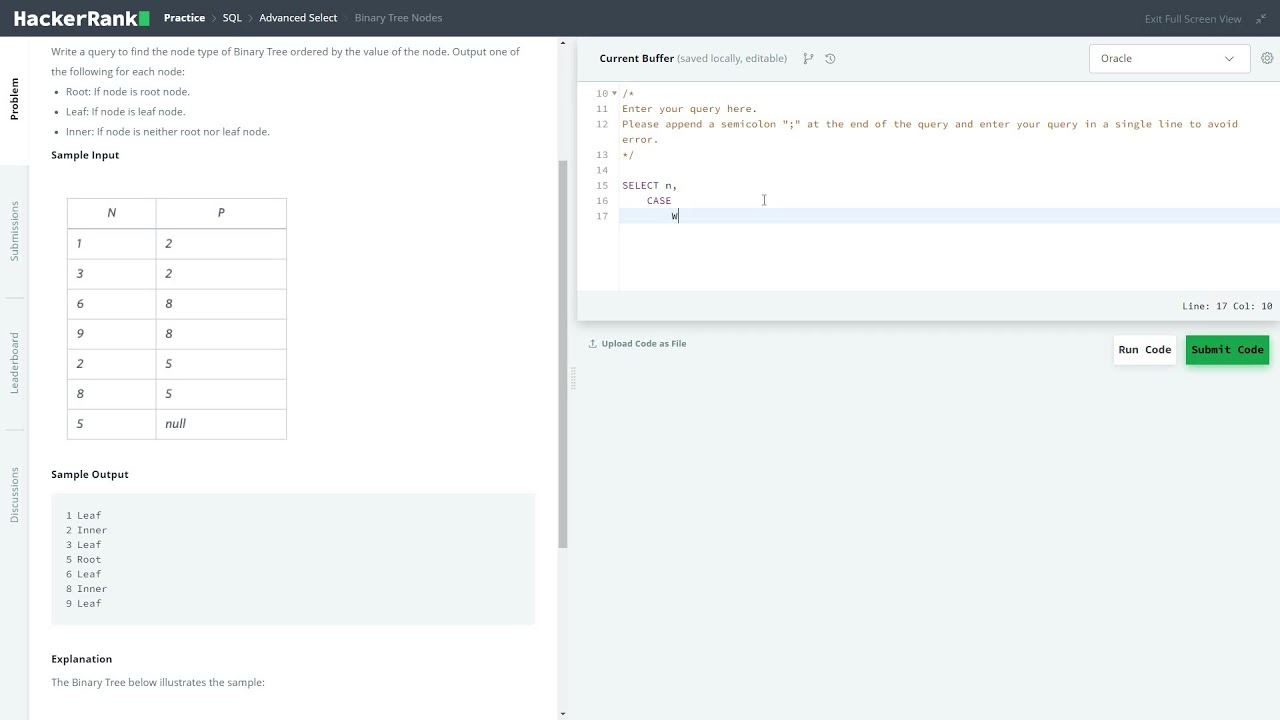The image size is (1280, 720).
Task: Click the problem panel vertical scrollbar
Action: click(563, 350)
